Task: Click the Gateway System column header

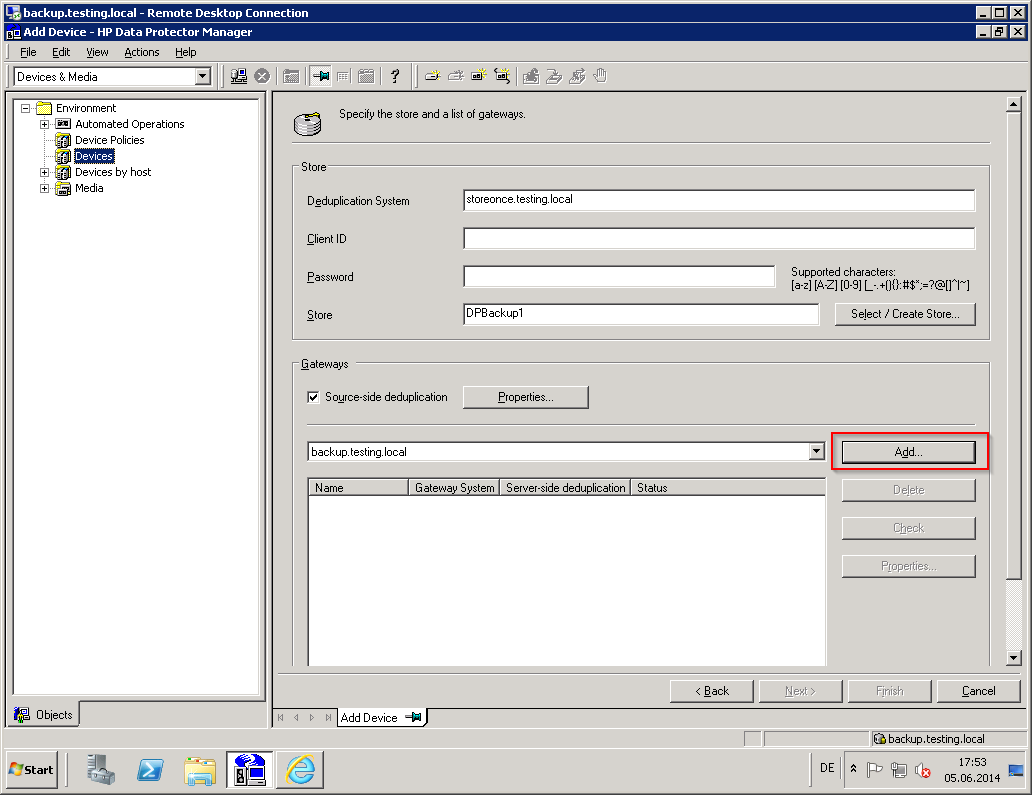Action: pos(454,488)
